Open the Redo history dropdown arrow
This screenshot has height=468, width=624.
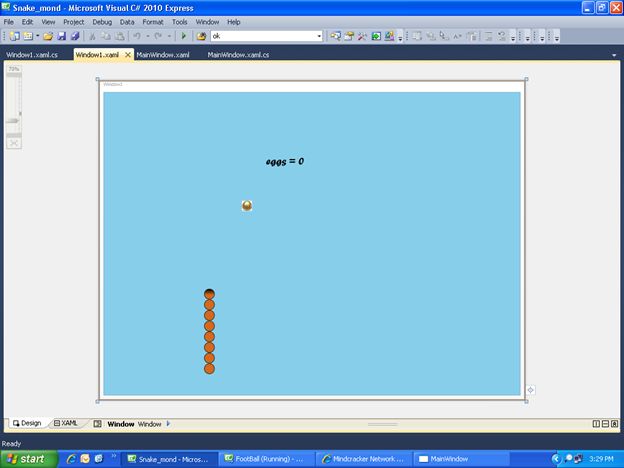(x=169, y=36)
